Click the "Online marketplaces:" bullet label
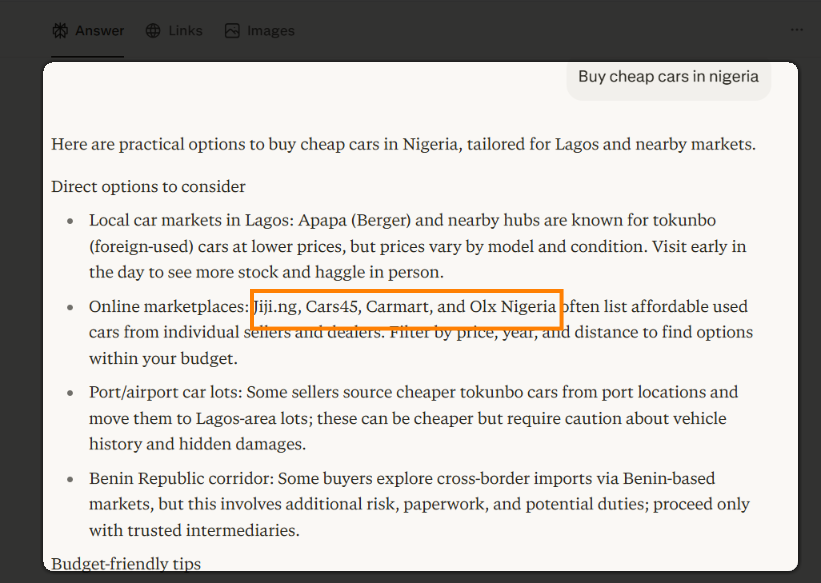The image size is (821, 583). coord(169,306)
